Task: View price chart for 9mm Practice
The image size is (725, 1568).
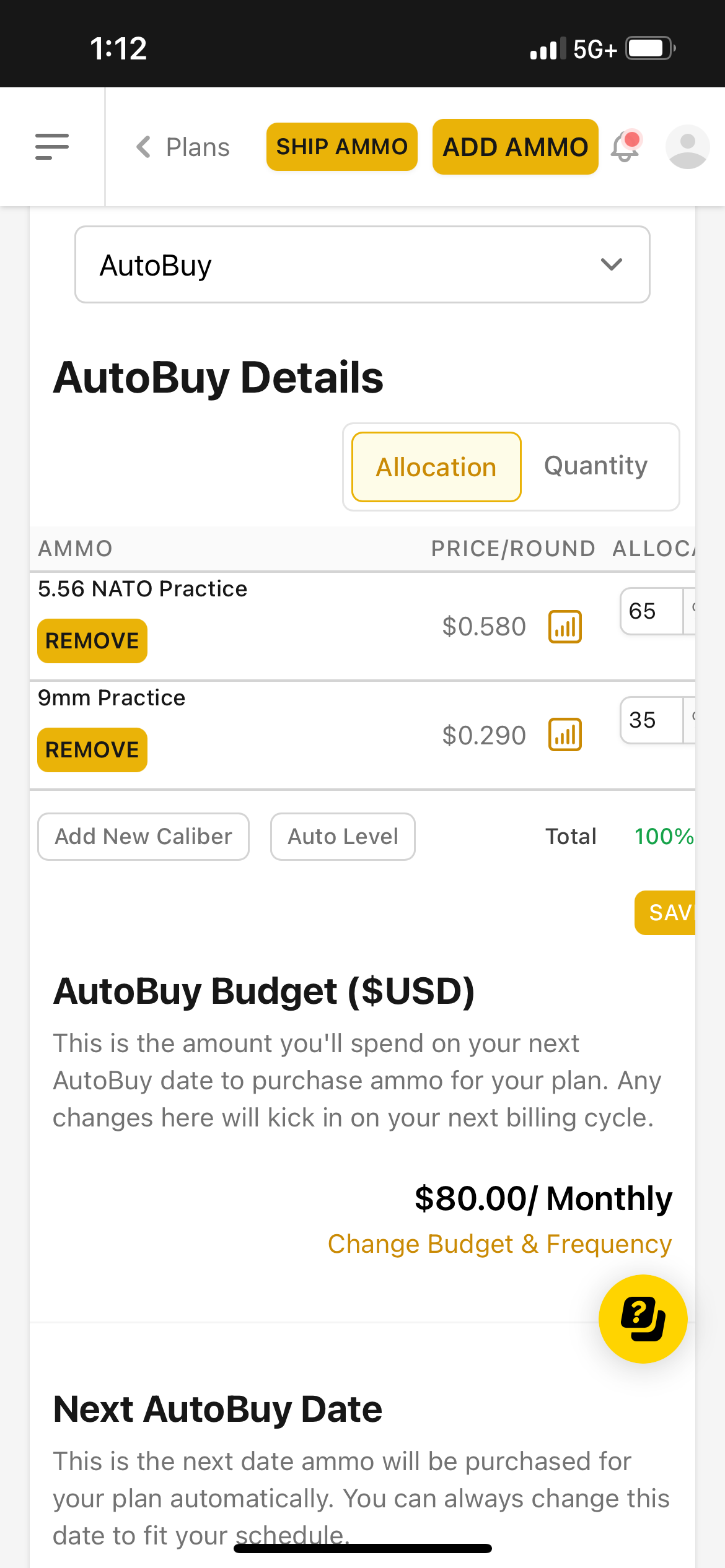Action: coord(565,734)
